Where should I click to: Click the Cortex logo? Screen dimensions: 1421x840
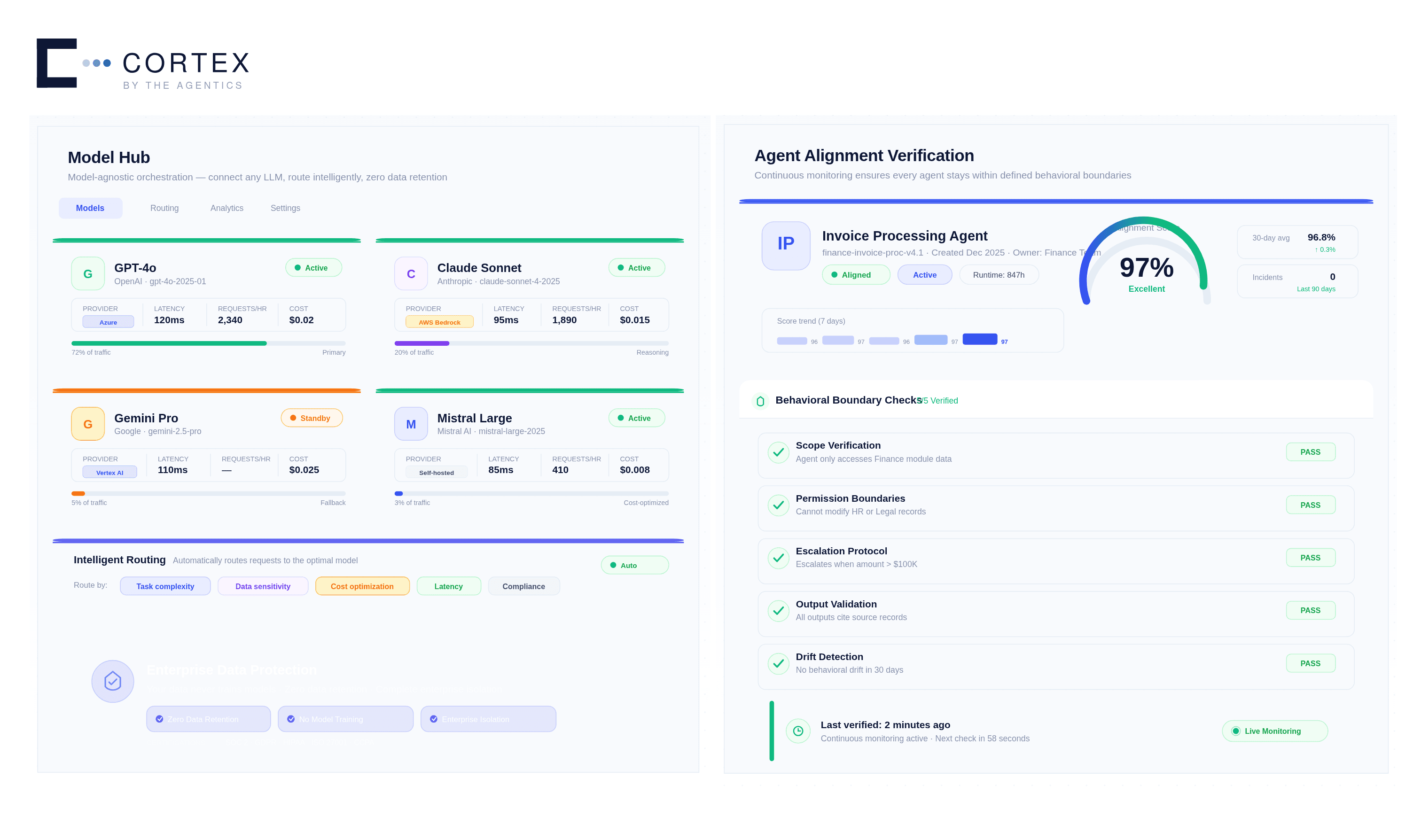(x=143, y=63)
